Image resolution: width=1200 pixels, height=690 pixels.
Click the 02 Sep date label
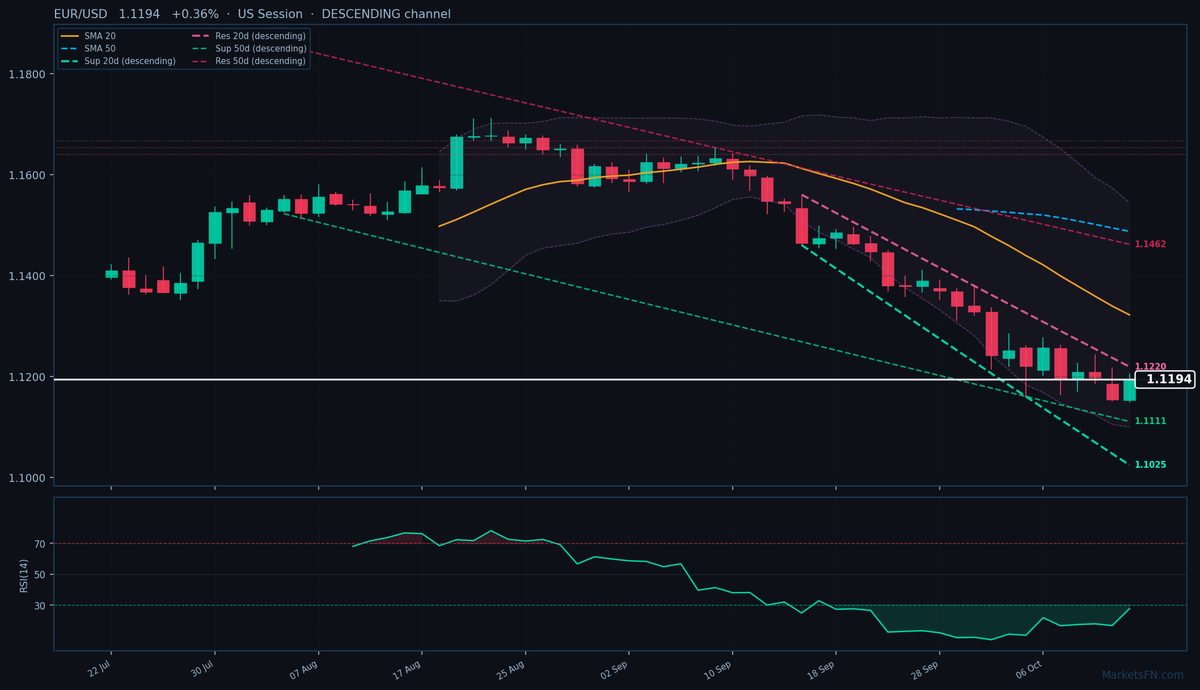(x=615, y=670)
